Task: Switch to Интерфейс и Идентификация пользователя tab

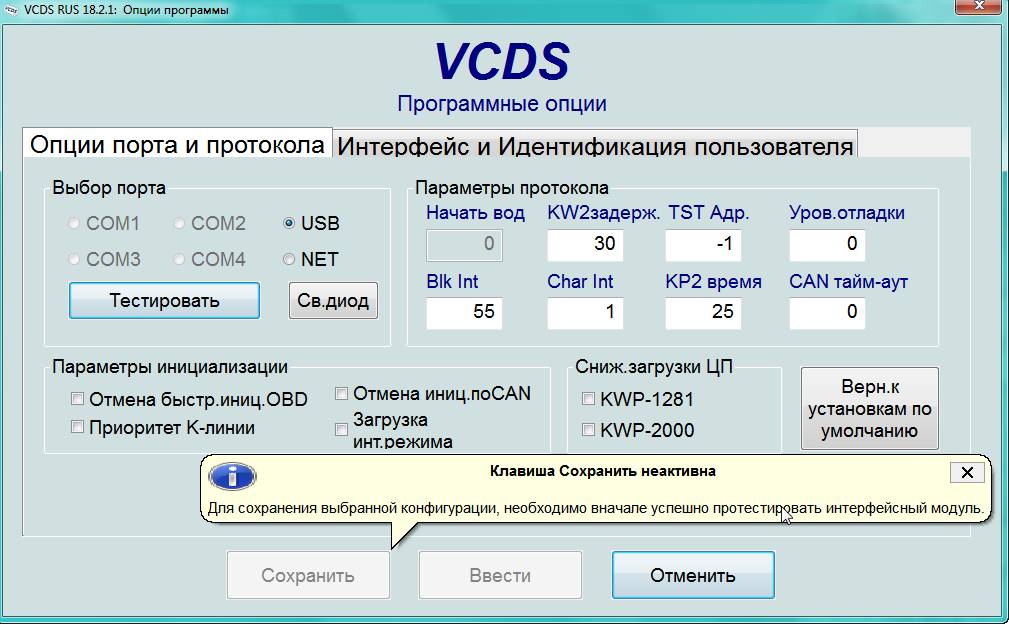Action: 595,146
